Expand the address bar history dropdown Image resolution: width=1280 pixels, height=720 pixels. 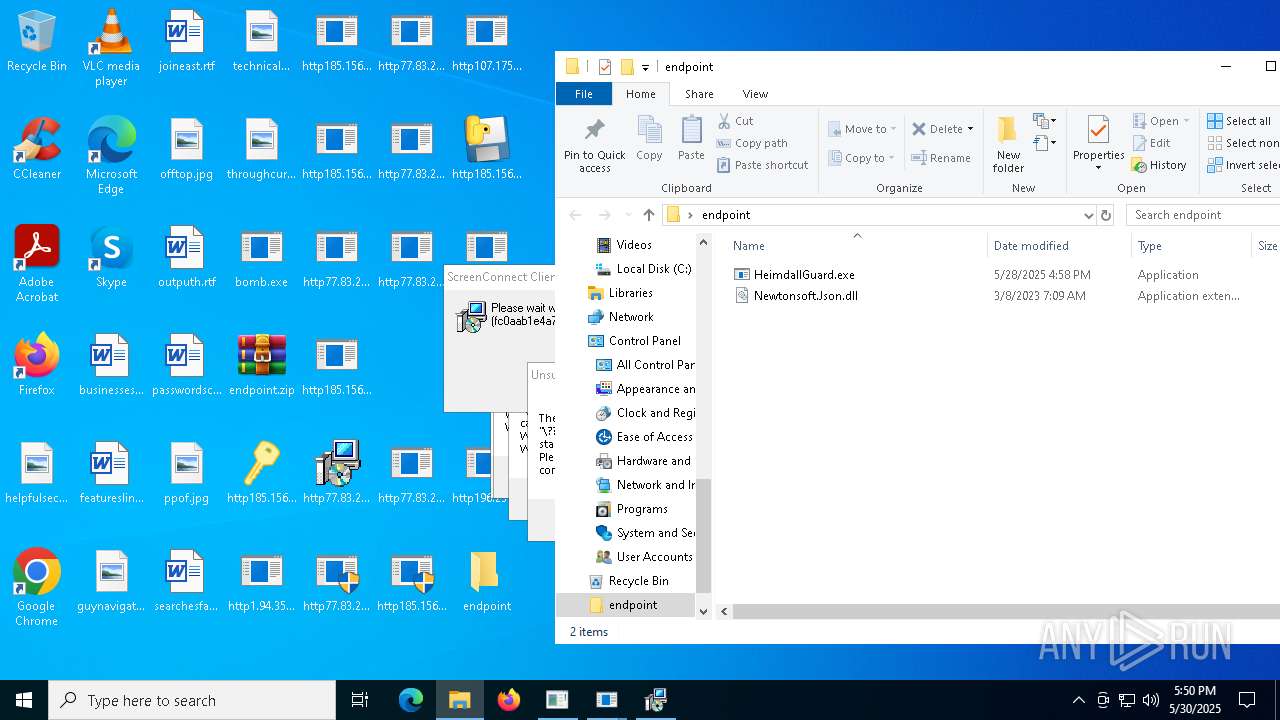point(1088,215)
